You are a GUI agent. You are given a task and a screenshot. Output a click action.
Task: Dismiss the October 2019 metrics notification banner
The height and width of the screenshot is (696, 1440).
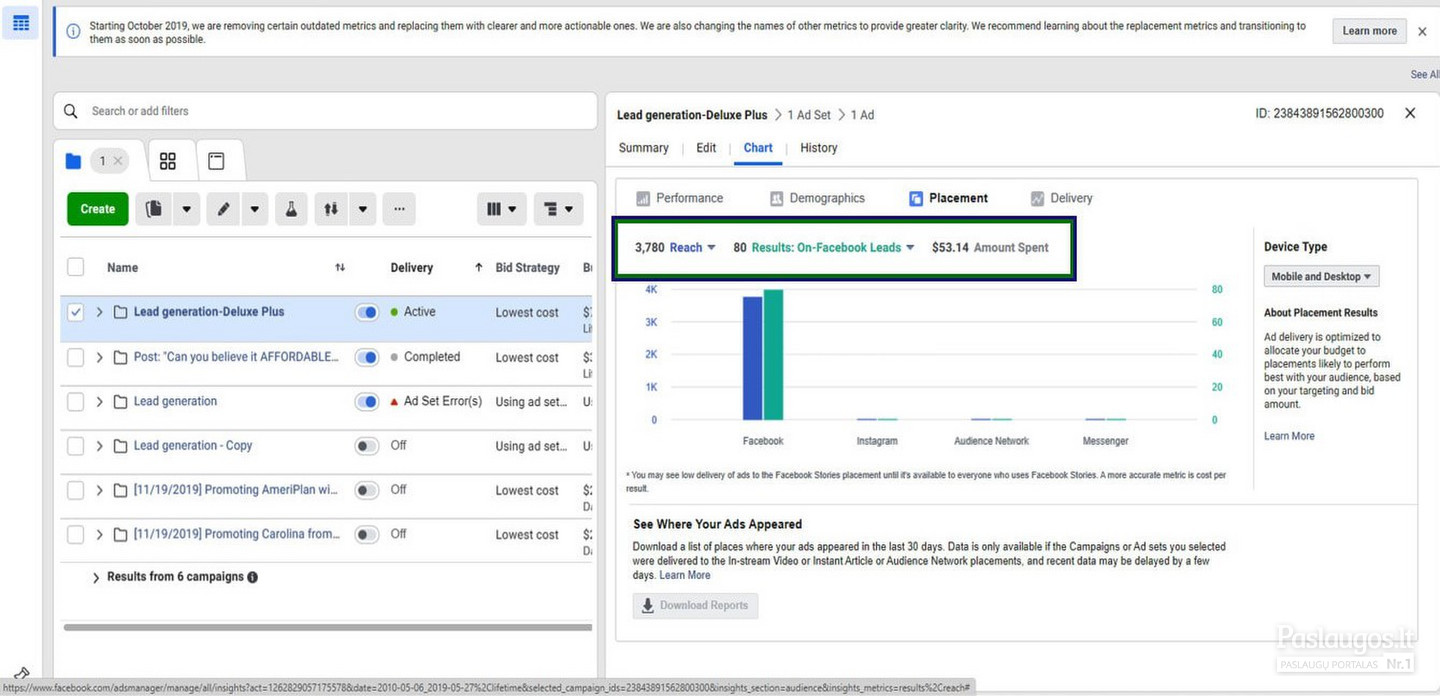pos(1422,32)
